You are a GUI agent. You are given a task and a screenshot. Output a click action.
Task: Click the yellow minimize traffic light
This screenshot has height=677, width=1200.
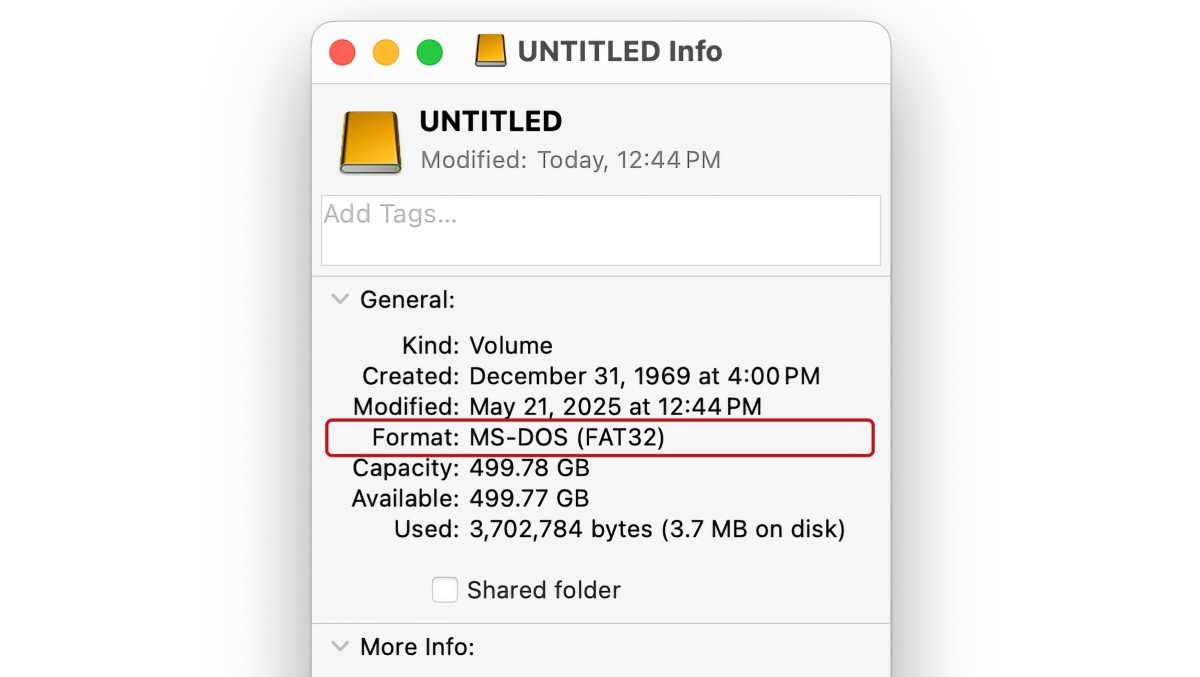(x=386, y=51)
